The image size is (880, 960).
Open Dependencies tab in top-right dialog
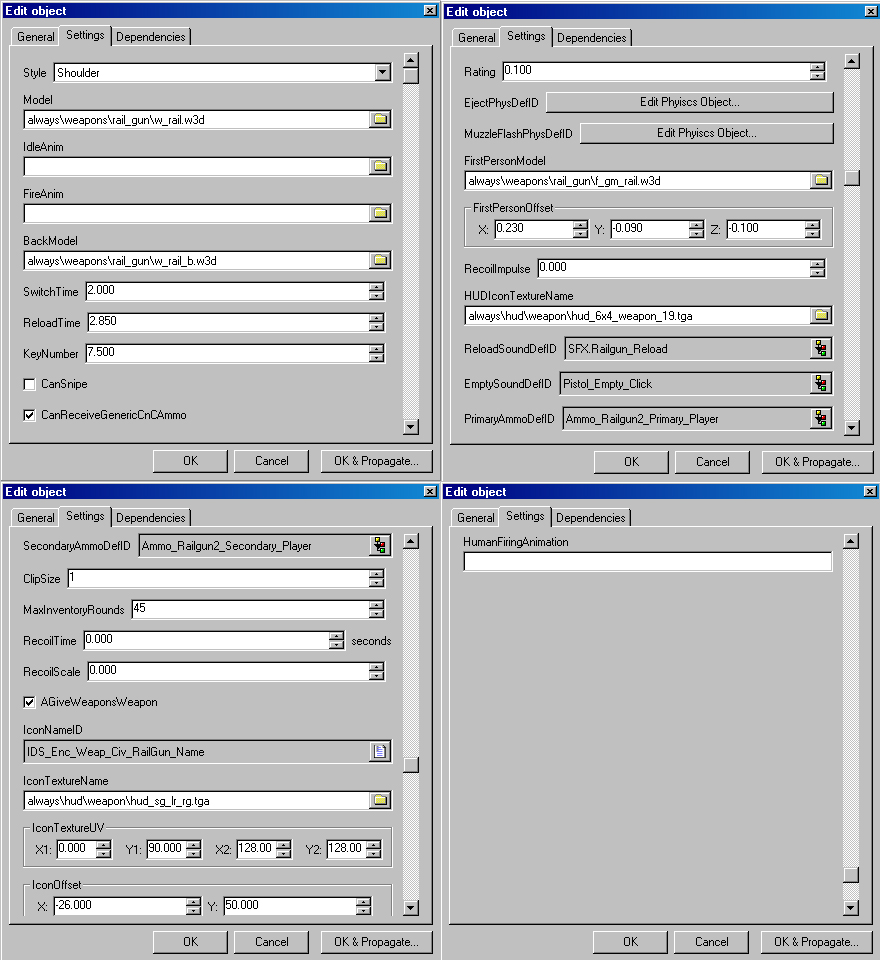591,38
